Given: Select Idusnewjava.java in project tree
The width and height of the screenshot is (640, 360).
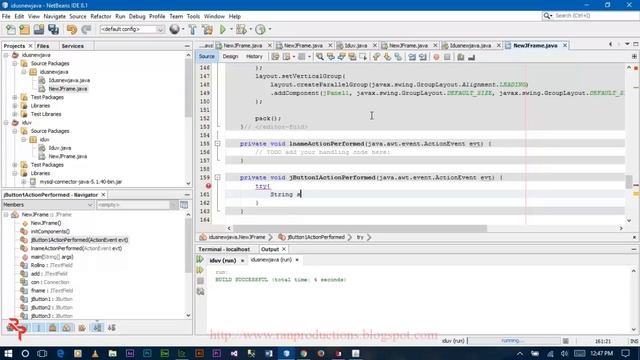Looking at the screenshot, I should 69,80.
